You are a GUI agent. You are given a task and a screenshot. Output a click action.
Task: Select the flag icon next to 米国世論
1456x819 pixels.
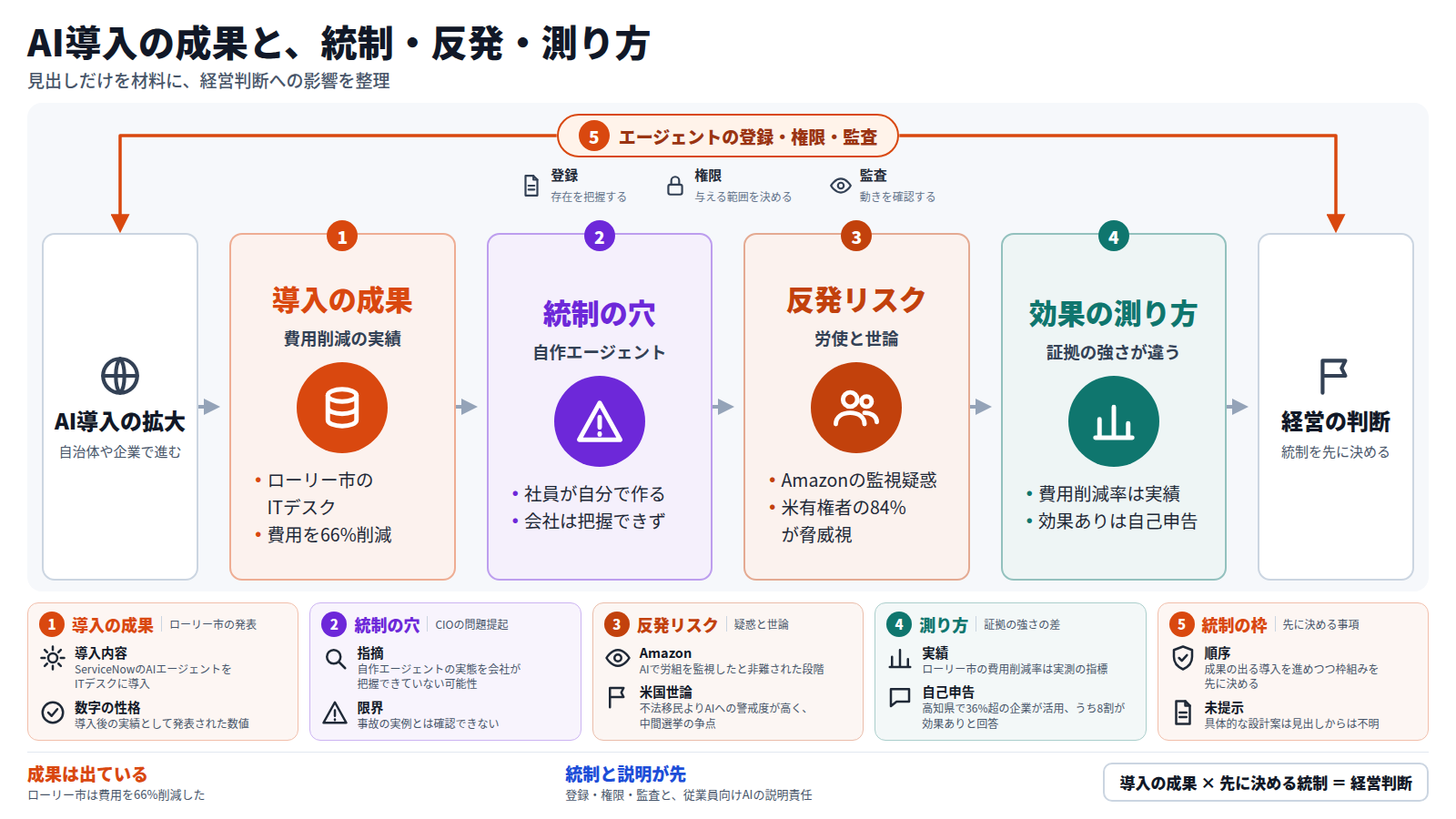pyautogui.click(x=617, y=697)
